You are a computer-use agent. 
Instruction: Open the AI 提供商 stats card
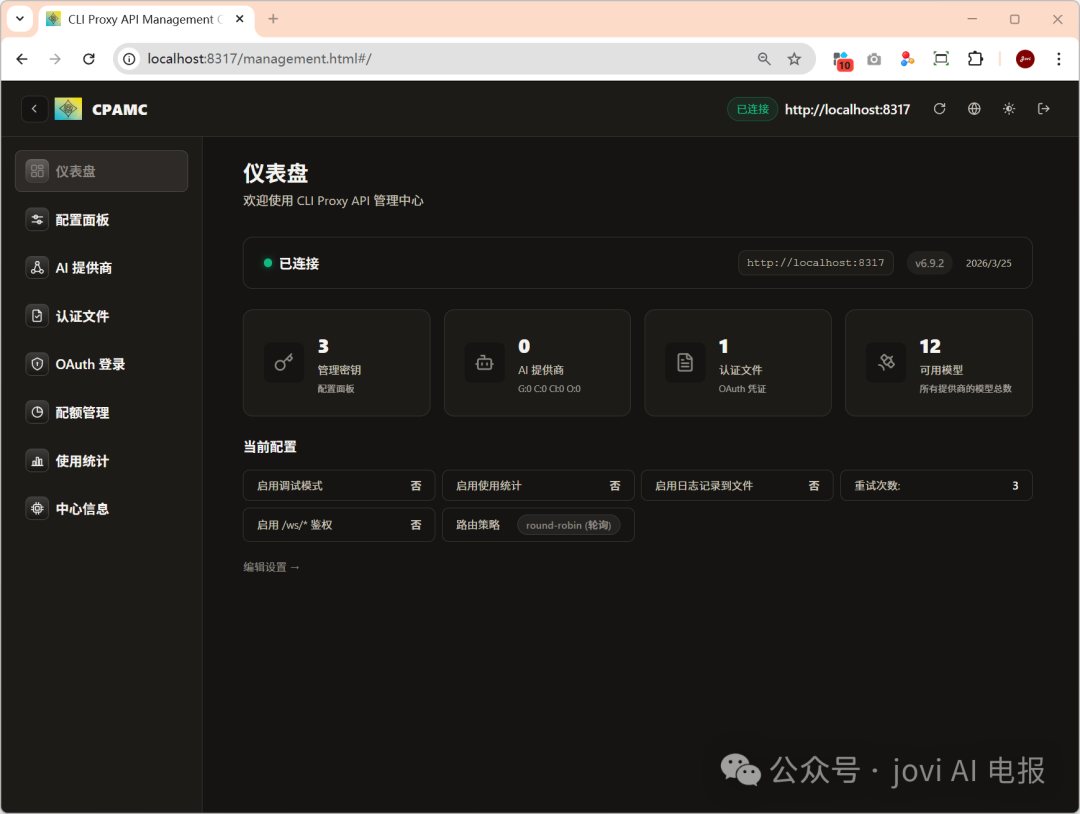537,362
